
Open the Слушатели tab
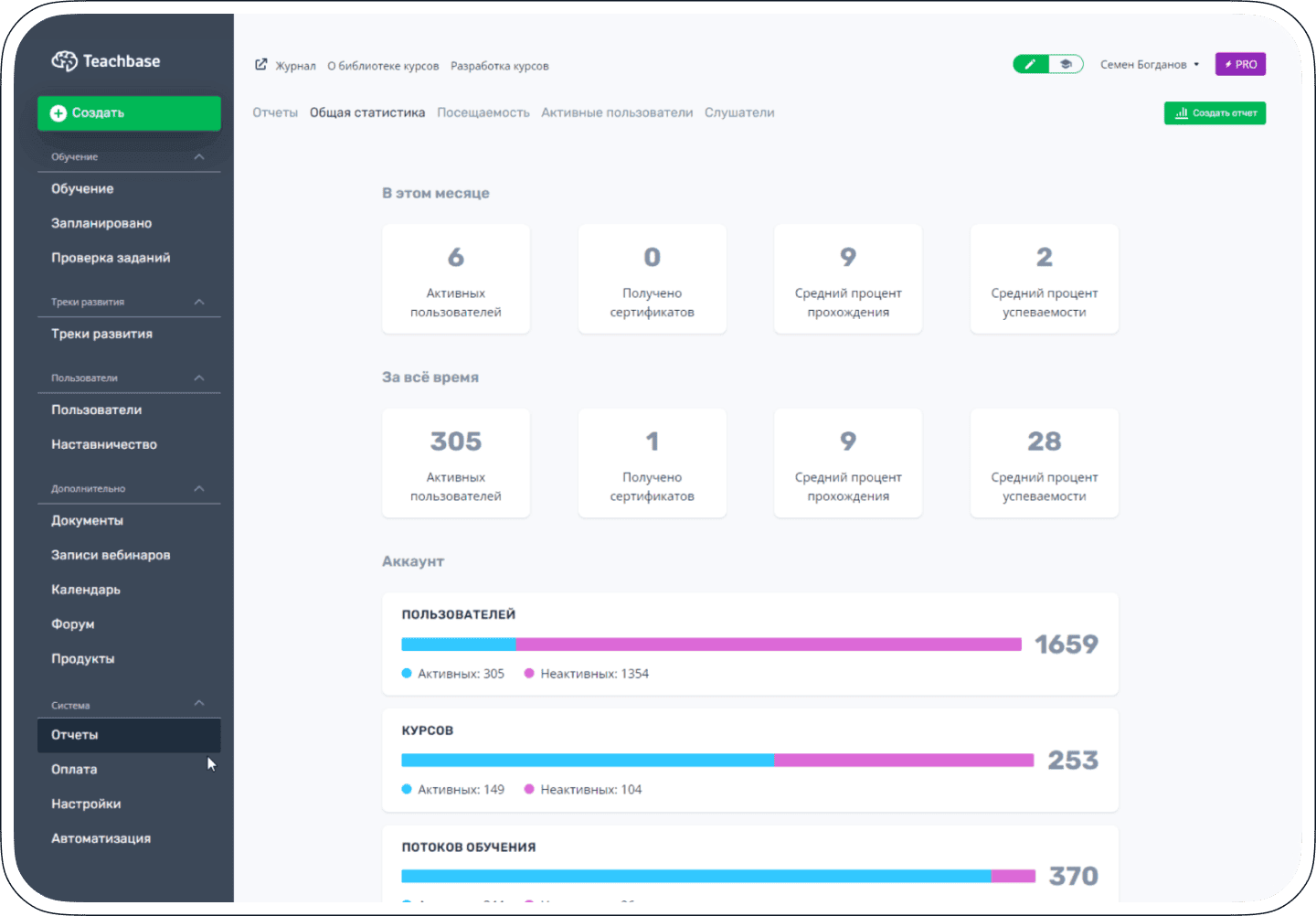(739, 112)
